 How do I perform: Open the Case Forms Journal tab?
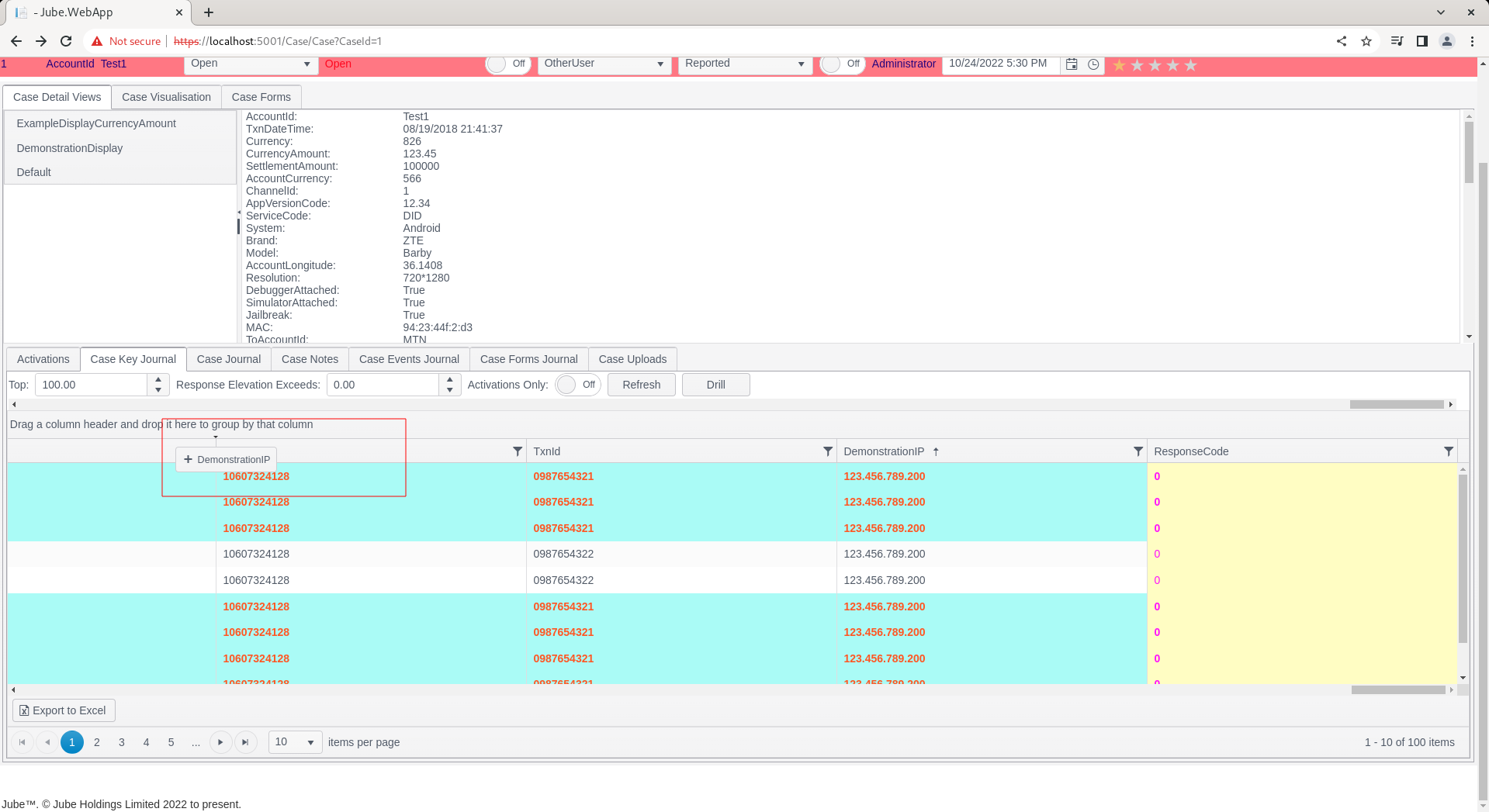pyautogui.click(x=529, y=359)
